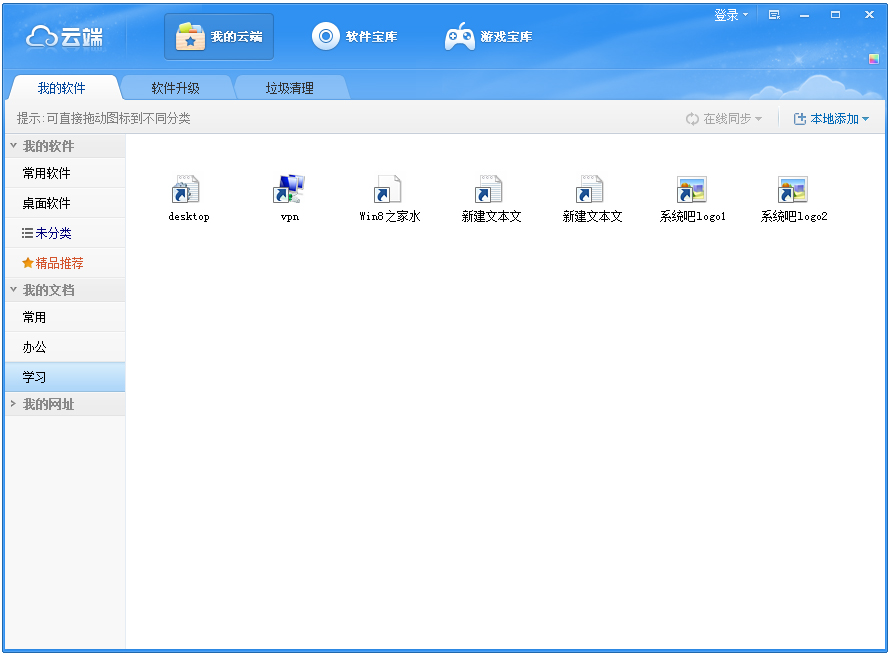Switch to the 软件升级 tab
892x658 pixels.
coord(175,88)
